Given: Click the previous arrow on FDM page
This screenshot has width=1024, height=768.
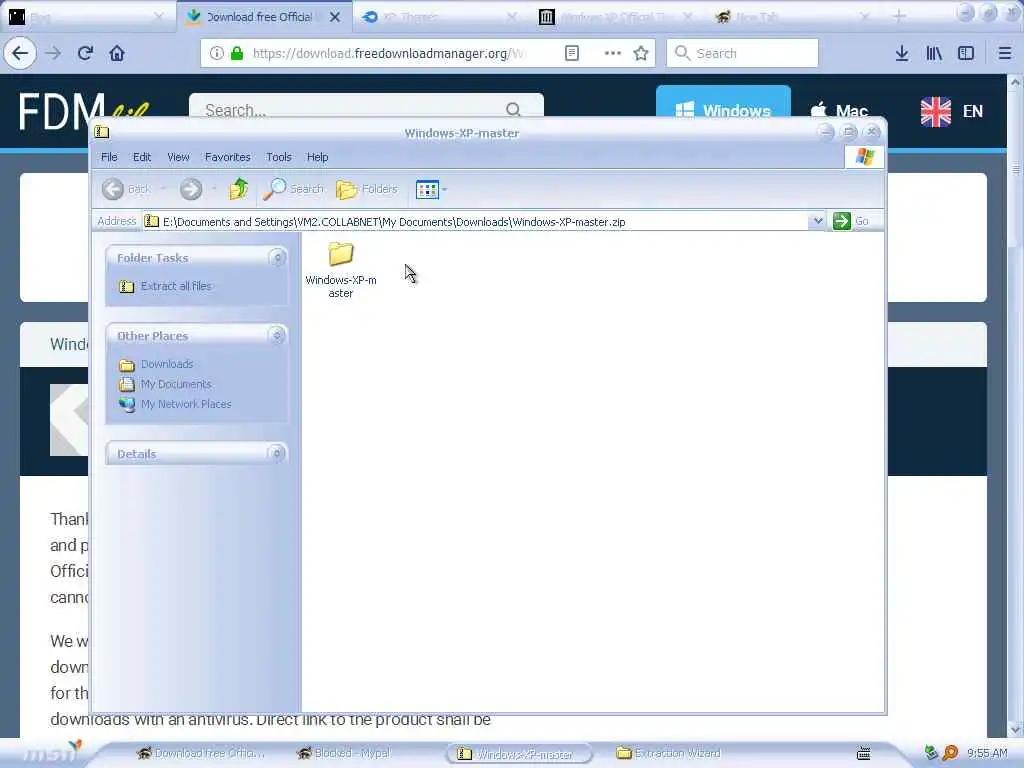Looking at the screenshot, I should coord(70,419).
